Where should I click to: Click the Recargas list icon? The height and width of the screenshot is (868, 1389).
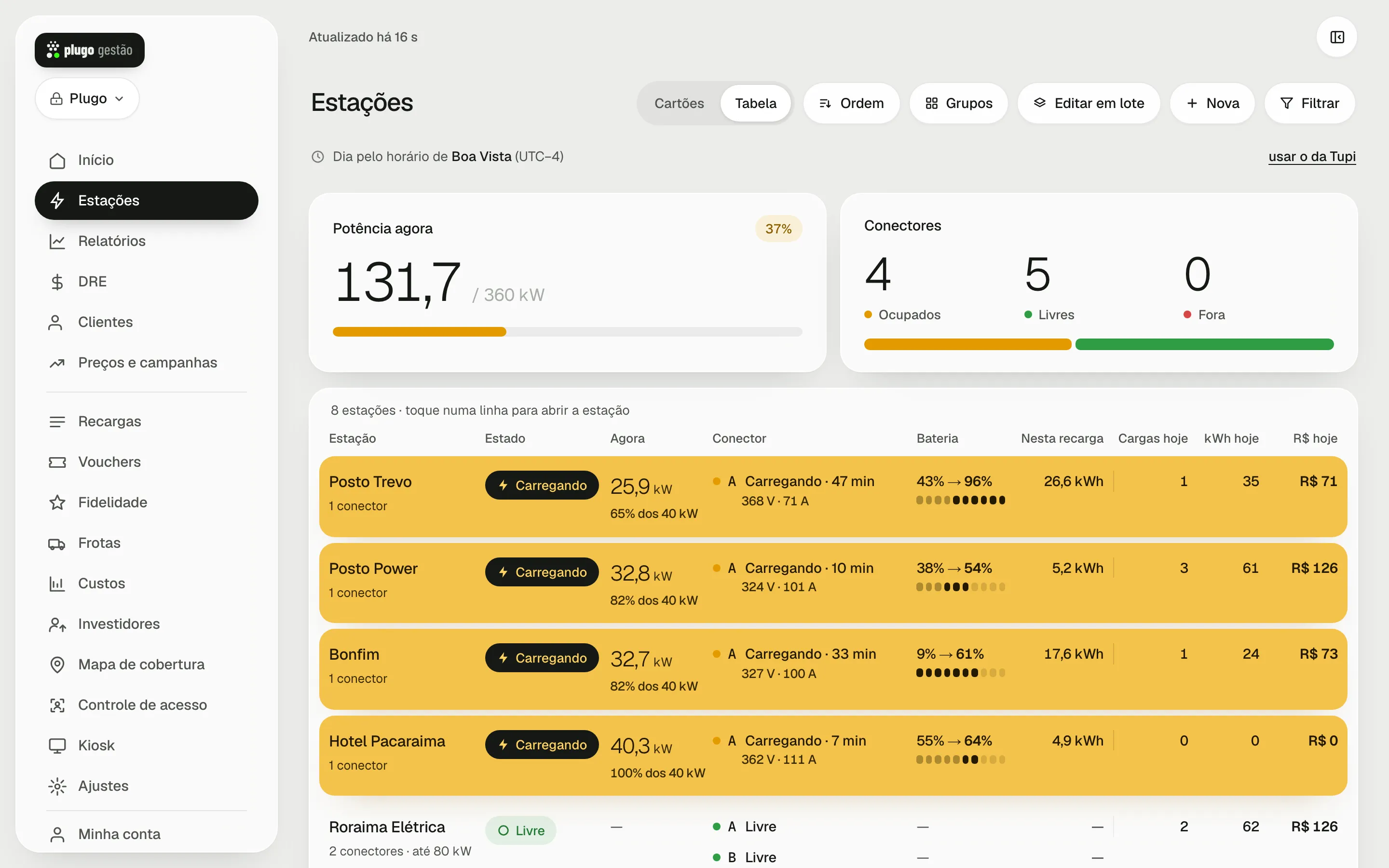tap(57, 421)
